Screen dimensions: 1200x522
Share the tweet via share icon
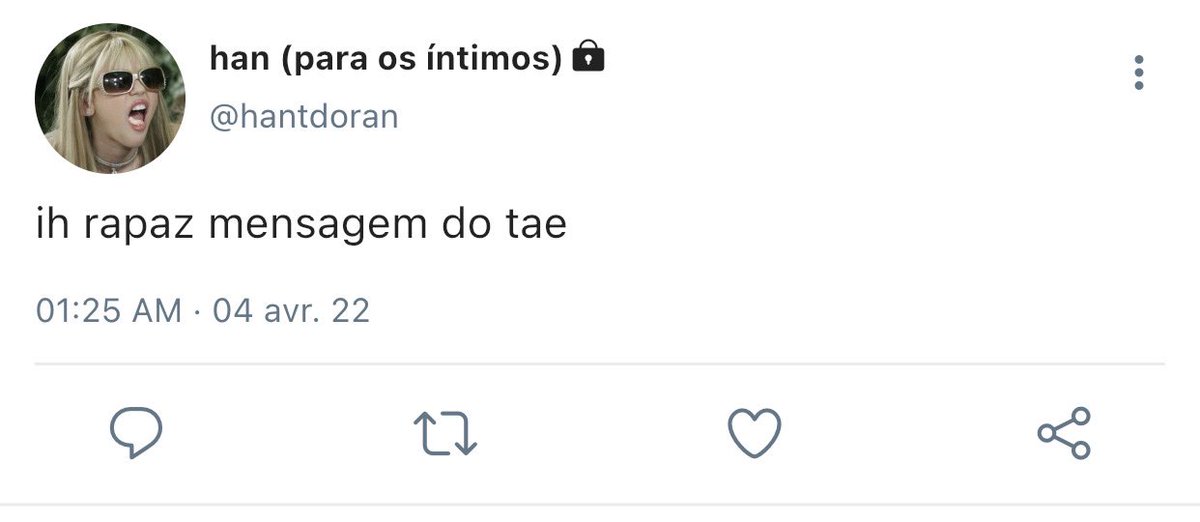click(x=1064, y=433)
